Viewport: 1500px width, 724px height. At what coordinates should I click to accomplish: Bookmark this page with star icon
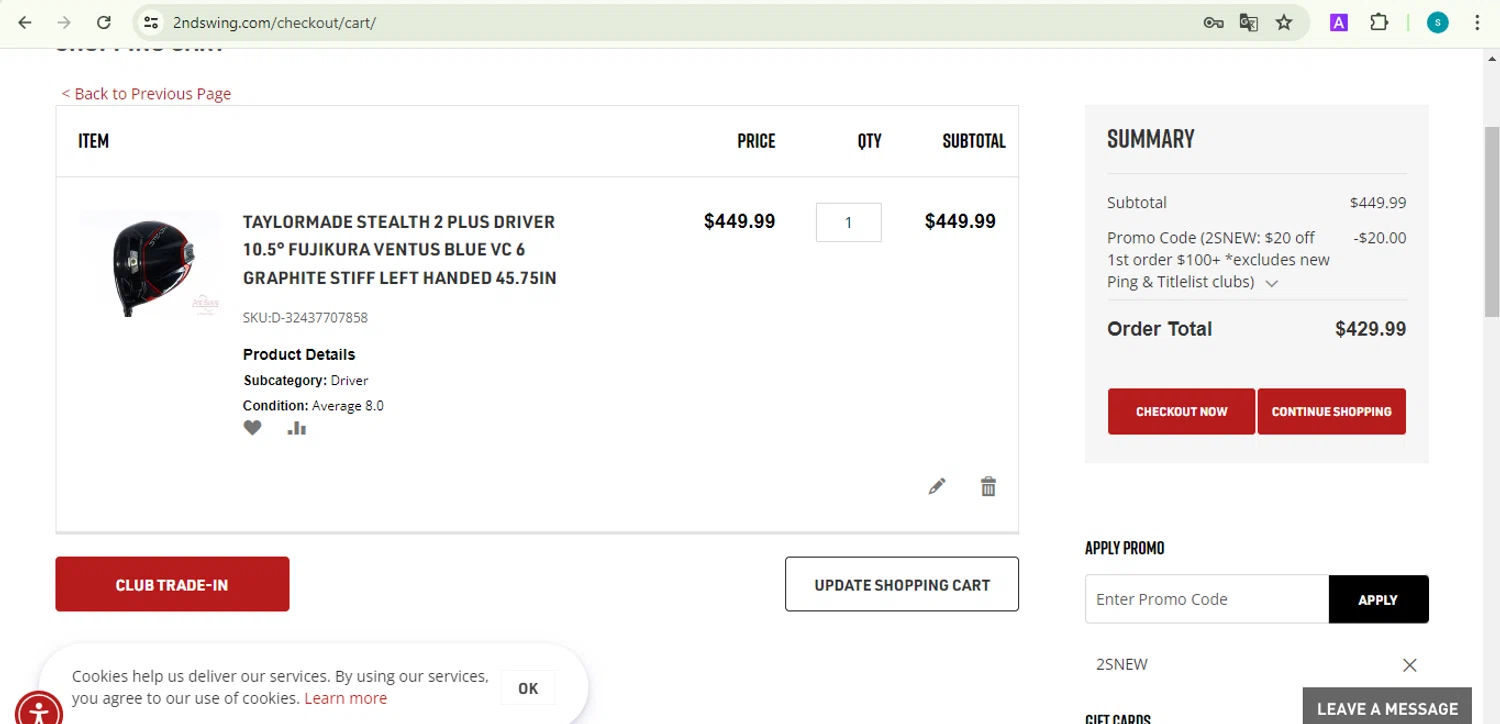point(1284,22)
